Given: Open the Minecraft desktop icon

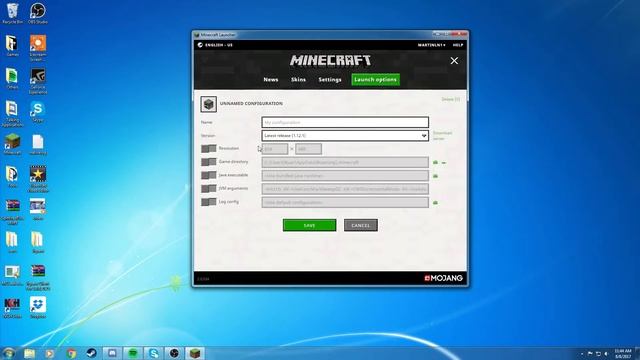Looking at the screenshot, I should click(x=12, y=144).
